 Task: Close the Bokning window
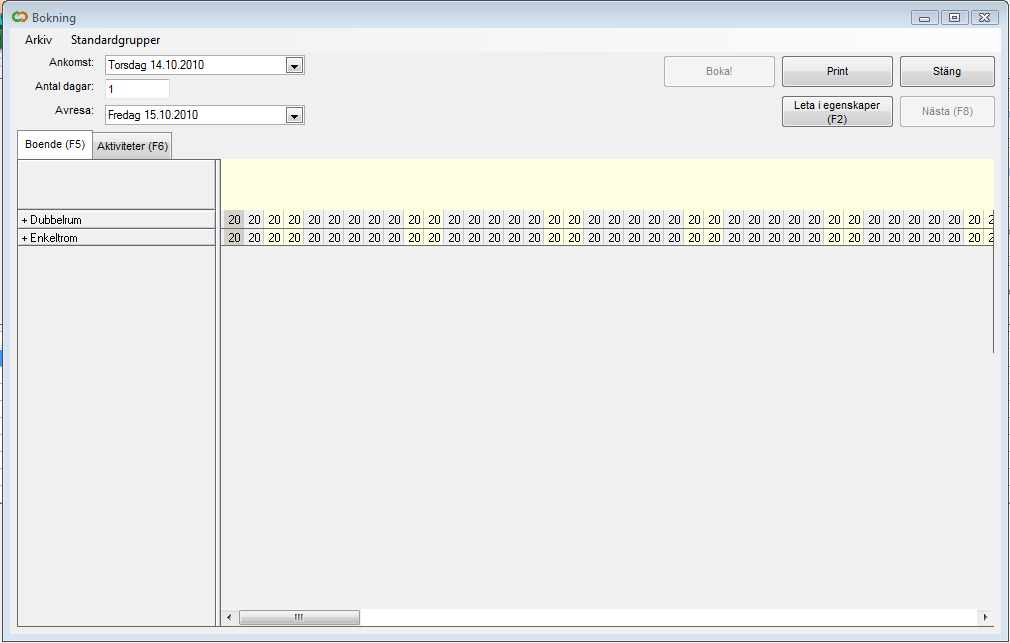click(984, 18)
